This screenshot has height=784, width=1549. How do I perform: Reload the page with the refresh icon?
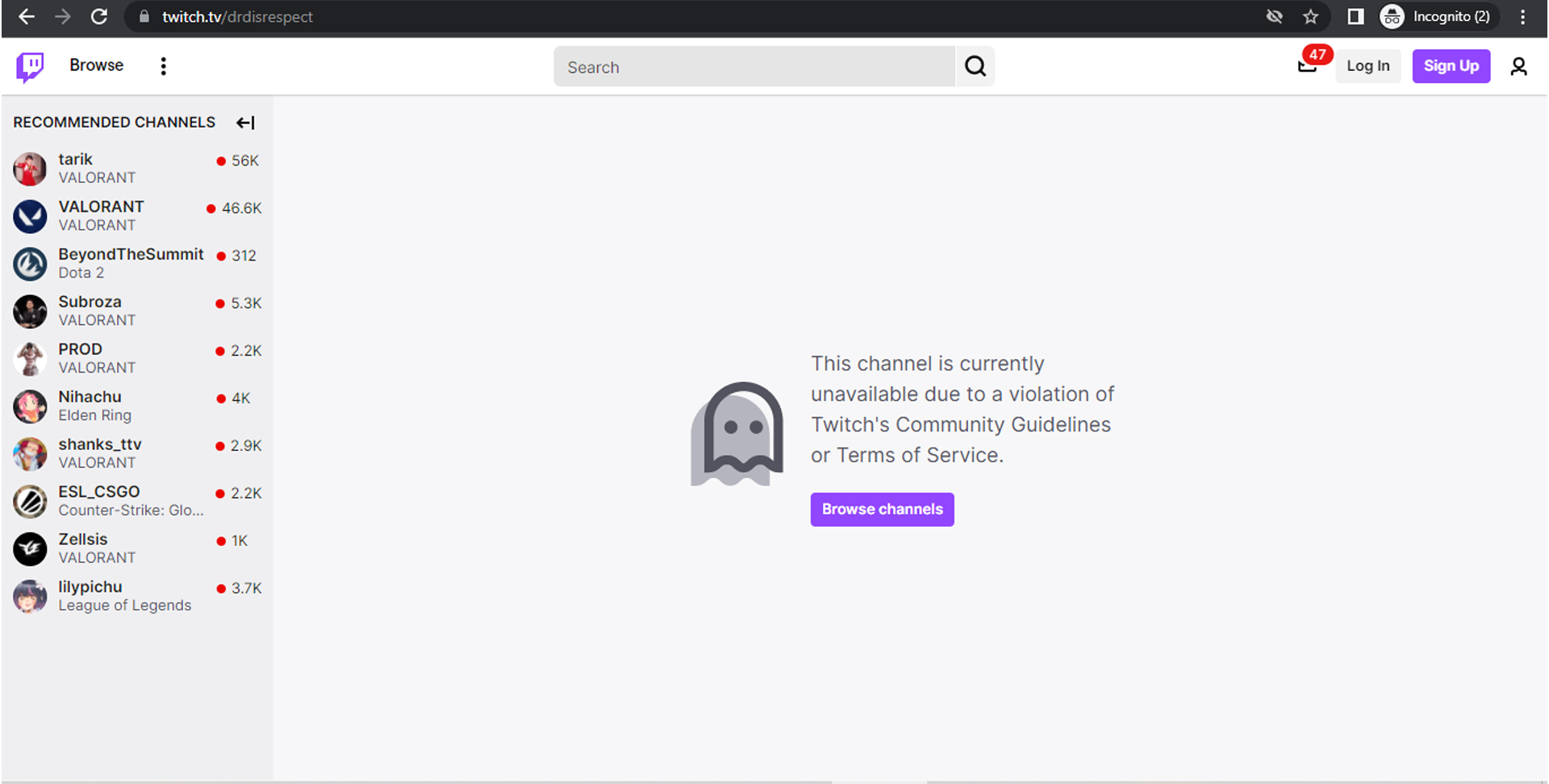[99, 17]
